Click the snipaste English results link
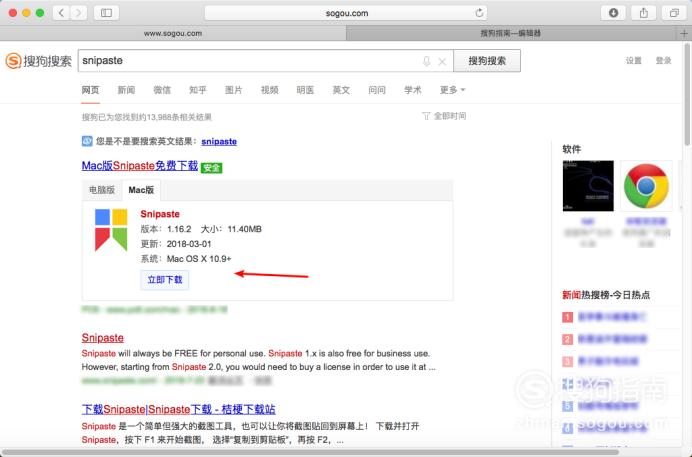This screenshot has width=692, height=457. (x=219, y=142)
